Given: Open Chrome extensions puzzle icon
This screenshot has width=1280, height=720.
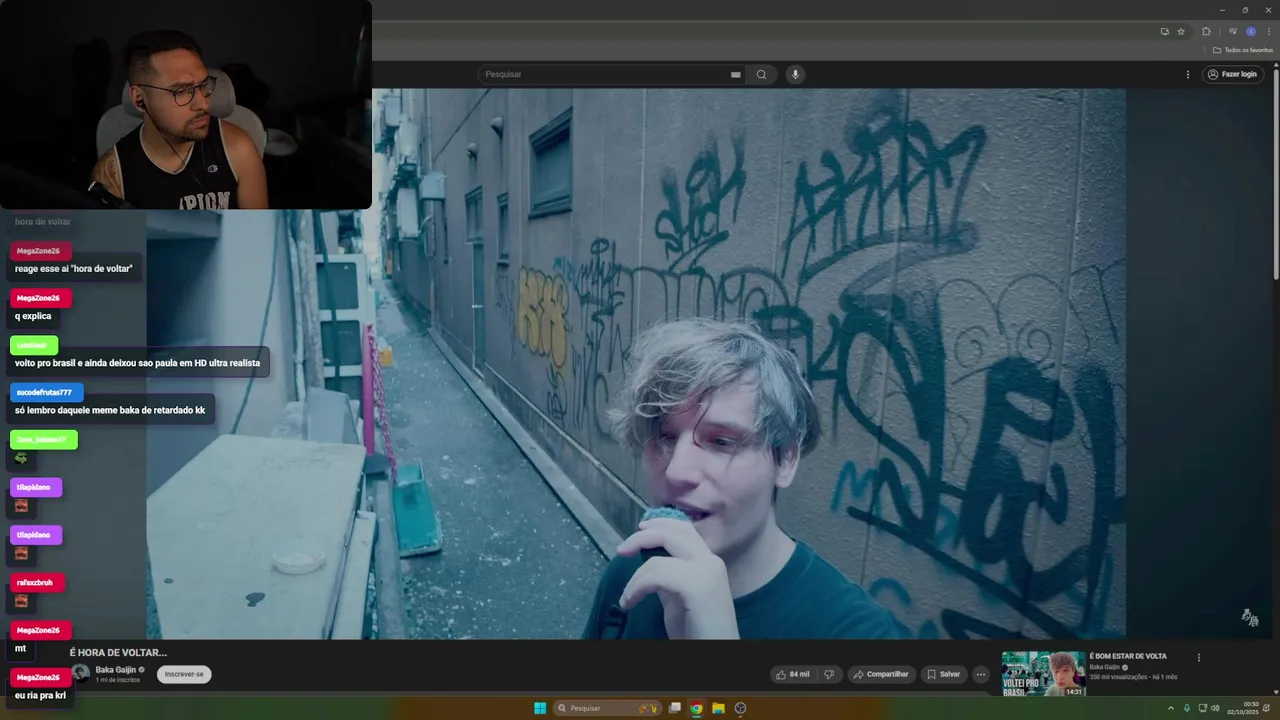Looking at the screenshot, I should 1206,31.
